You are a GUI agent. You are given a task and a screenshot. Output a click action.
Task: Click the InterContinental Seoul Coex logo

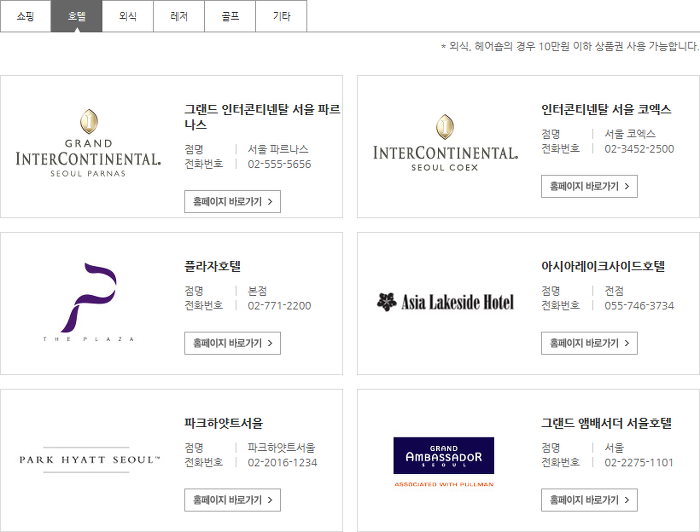click(445, 143)
